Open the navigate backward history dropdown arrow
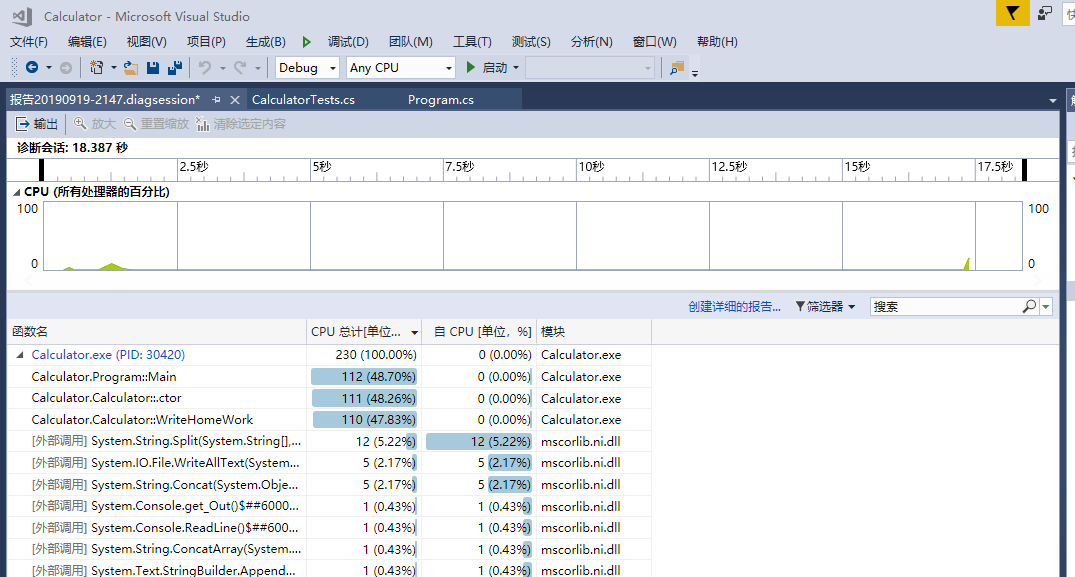The height and width of the screenshot is (577, 1075). [x=49, y=67]
